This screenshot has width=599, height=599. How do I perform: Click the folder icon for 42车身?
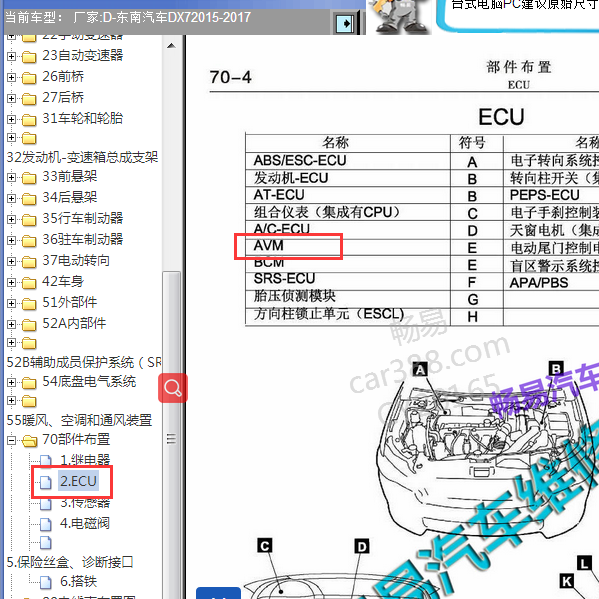pos(29,283)
